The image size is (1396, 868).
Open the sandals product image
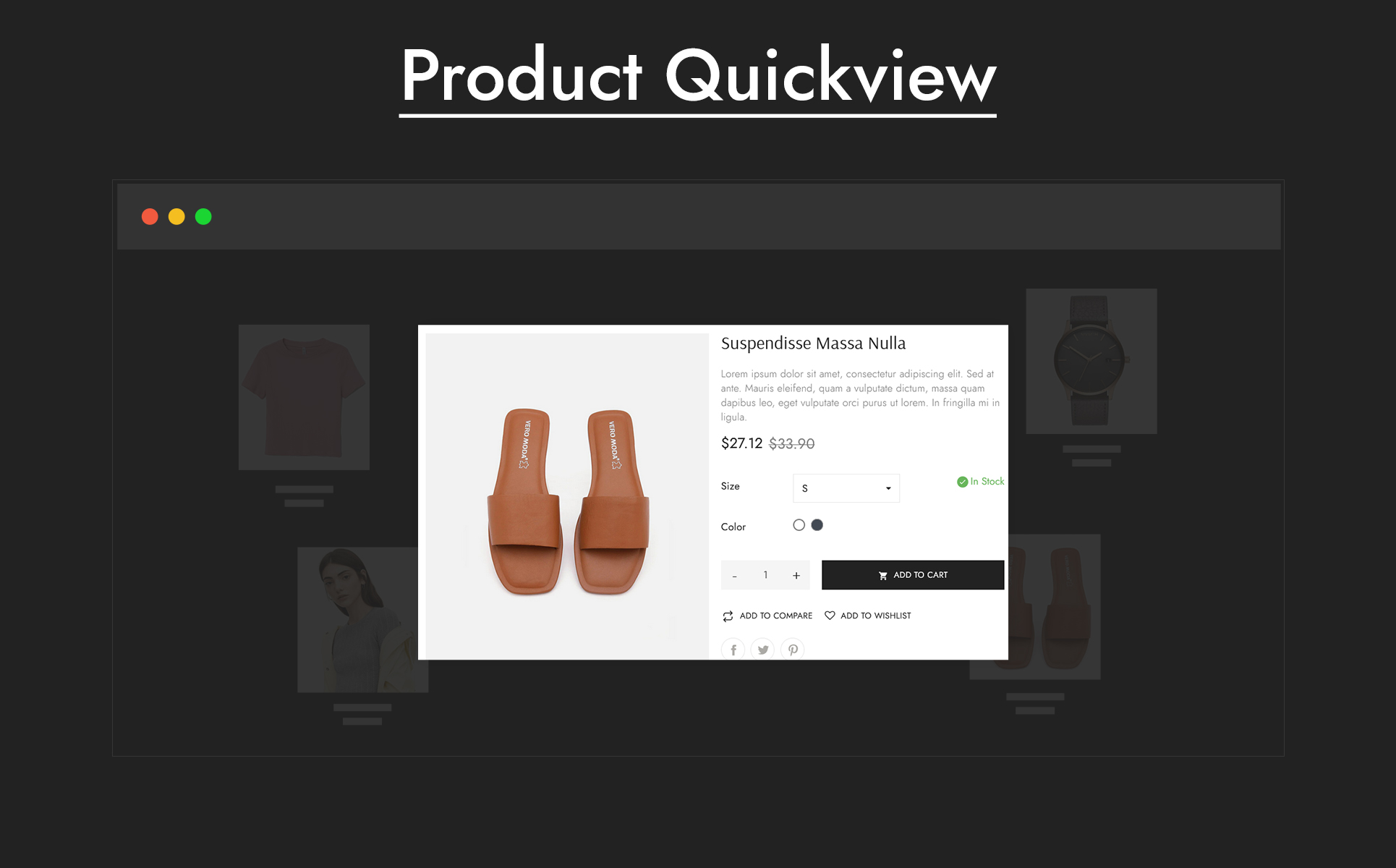(x=567, y=496)
